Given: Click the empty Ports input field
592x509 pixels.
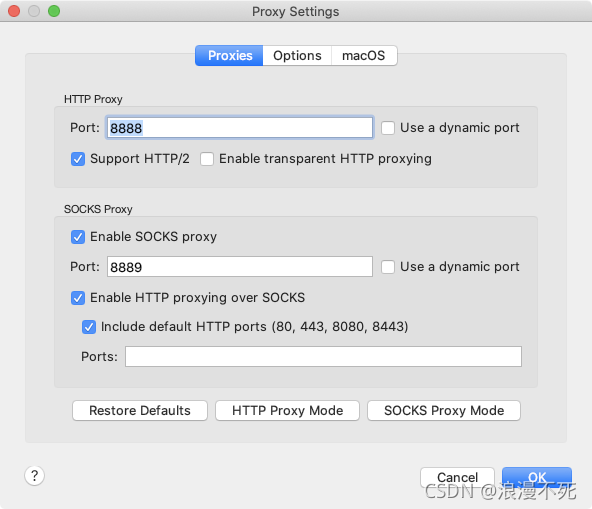Looking at the screenshot, I should click(324, 356).
